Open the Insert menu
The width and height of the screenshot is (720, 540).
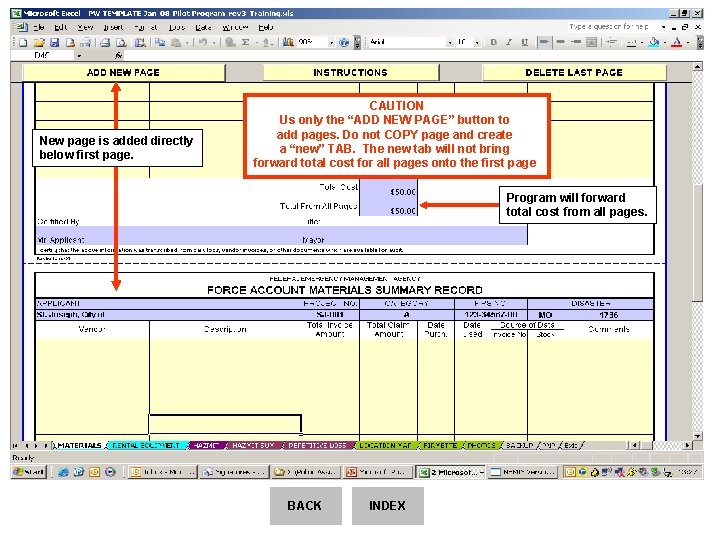pyautogui.click(x=113, y=27)
